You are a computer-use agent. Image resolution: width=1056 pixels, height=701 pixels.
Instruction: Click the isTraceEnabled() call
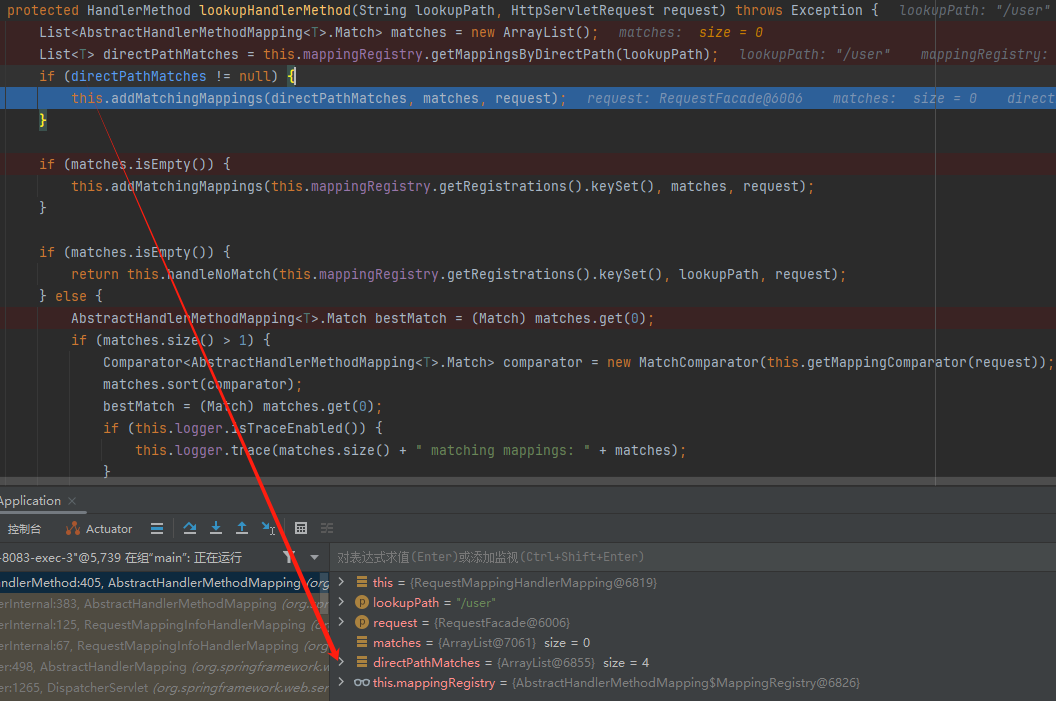pyautogui.click(x=298, y=428)
